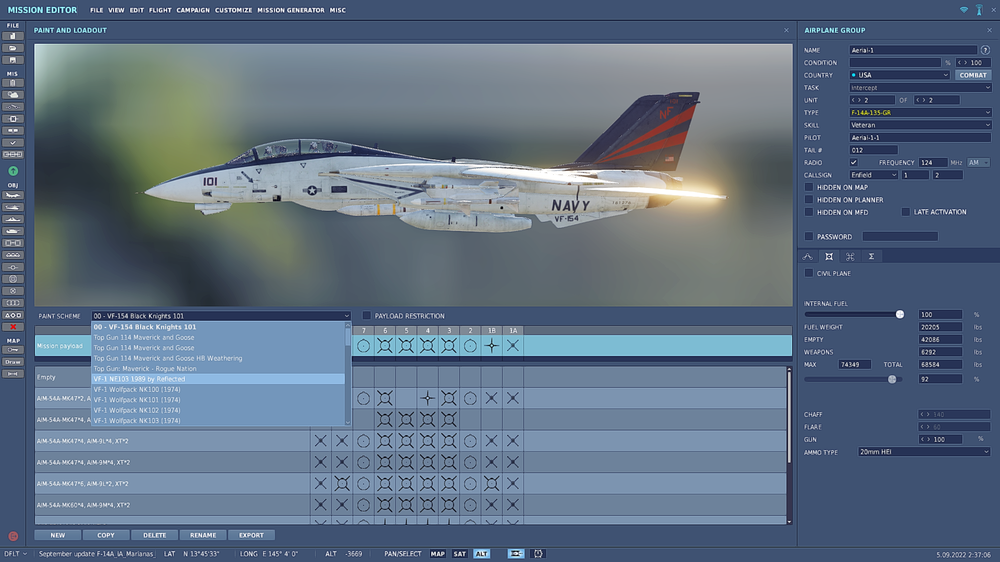The height and width of the screenshot is (562, 1000).
Task: Switch to the Route tab icon
Action: coord(808,256)
